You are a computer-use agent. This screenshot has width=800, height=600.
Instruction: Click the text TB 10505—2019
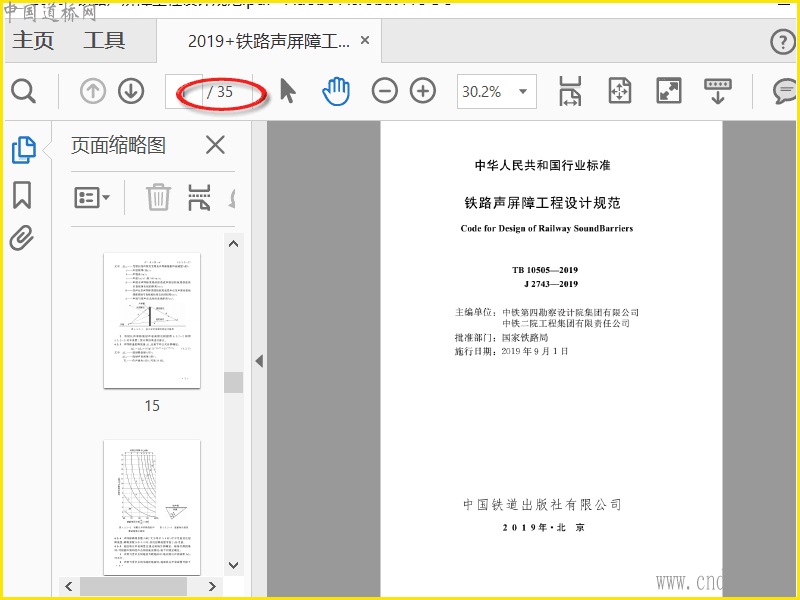click(x=545, y=270)
